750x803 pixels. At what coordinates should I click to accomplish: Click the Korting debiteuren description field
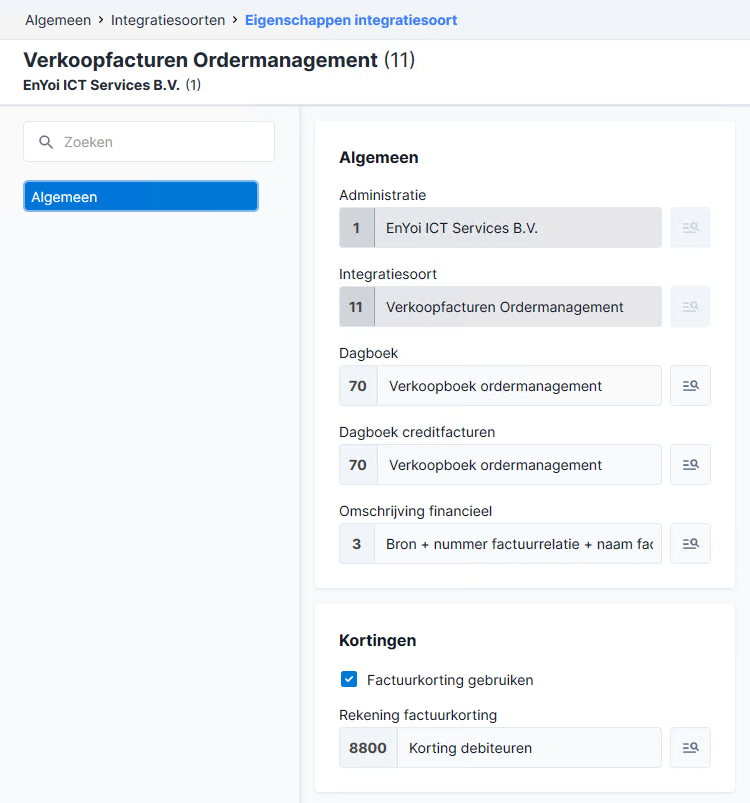(529, 748)
